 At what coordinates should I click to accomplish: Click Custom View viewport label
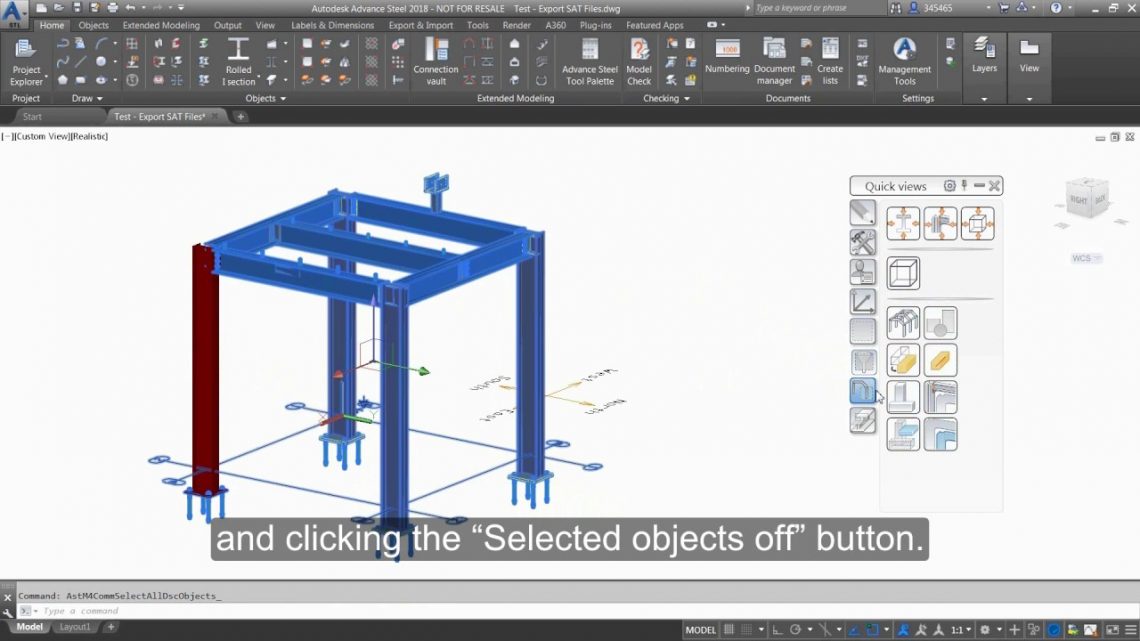(x=41, y=136)
